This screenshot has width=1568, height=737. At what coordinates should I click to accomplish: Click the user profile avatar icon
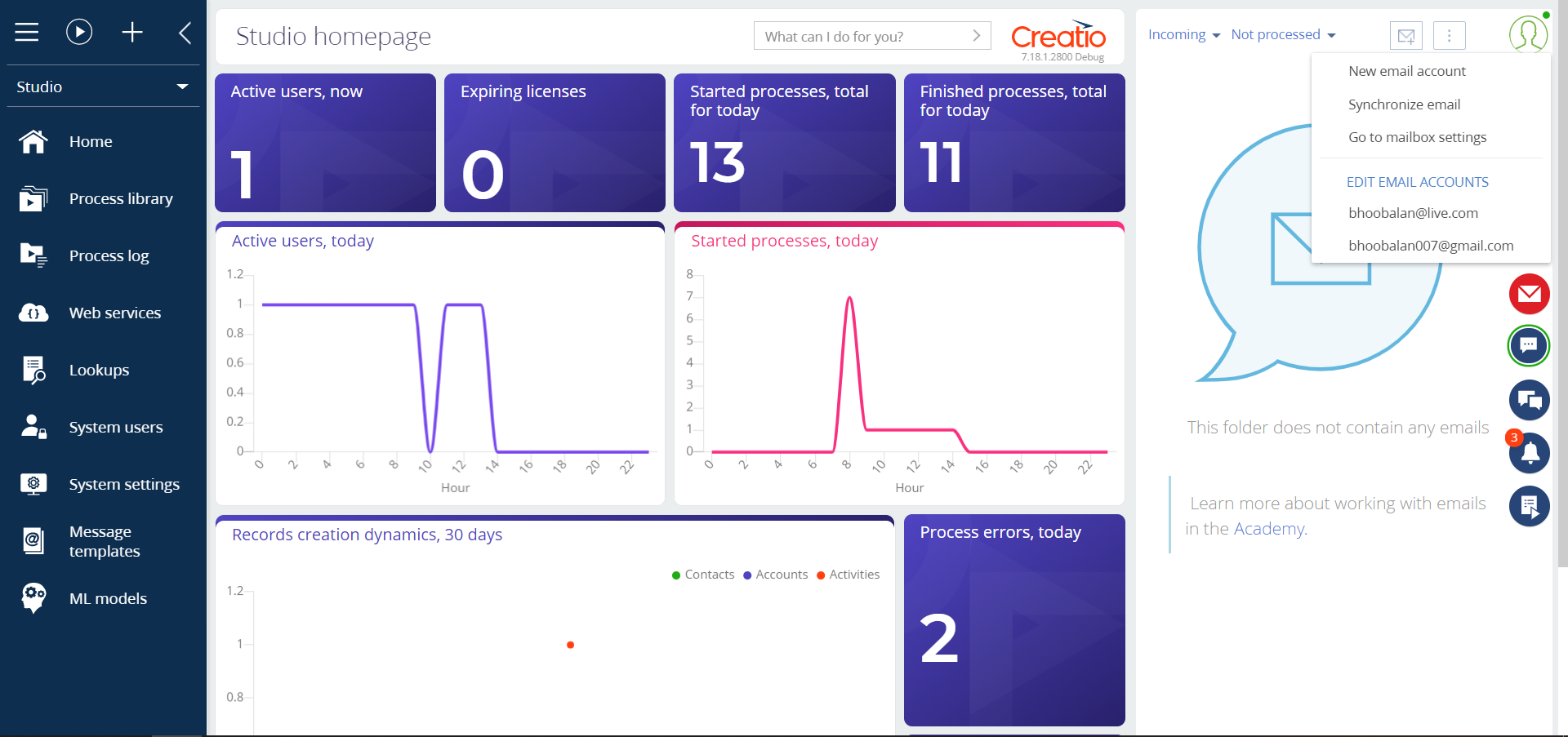point(1528,34)
